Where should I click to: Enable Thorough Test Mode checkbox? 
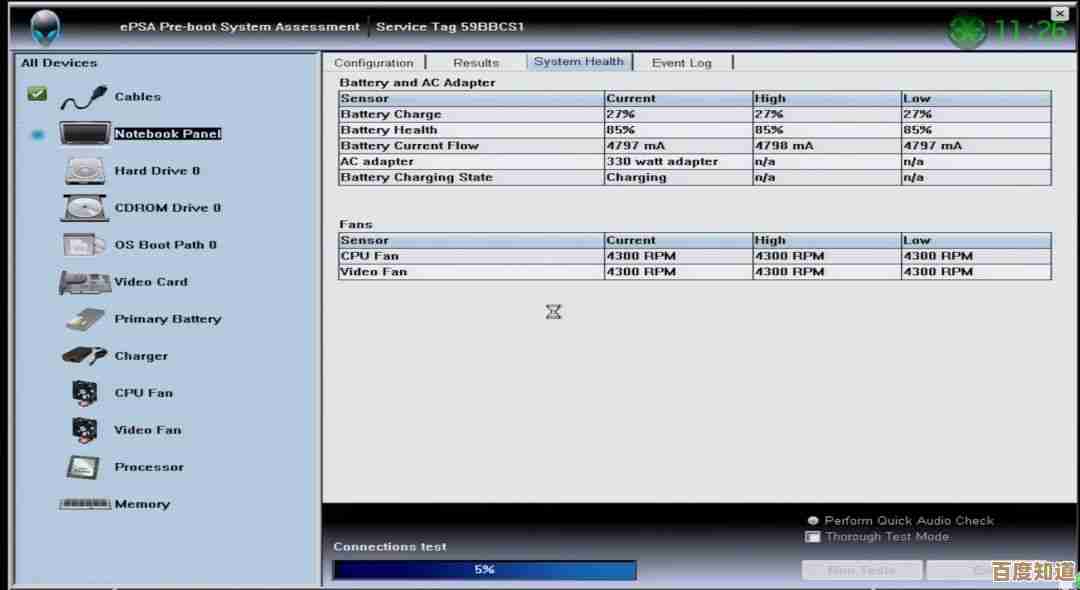(x=813, y=537)
